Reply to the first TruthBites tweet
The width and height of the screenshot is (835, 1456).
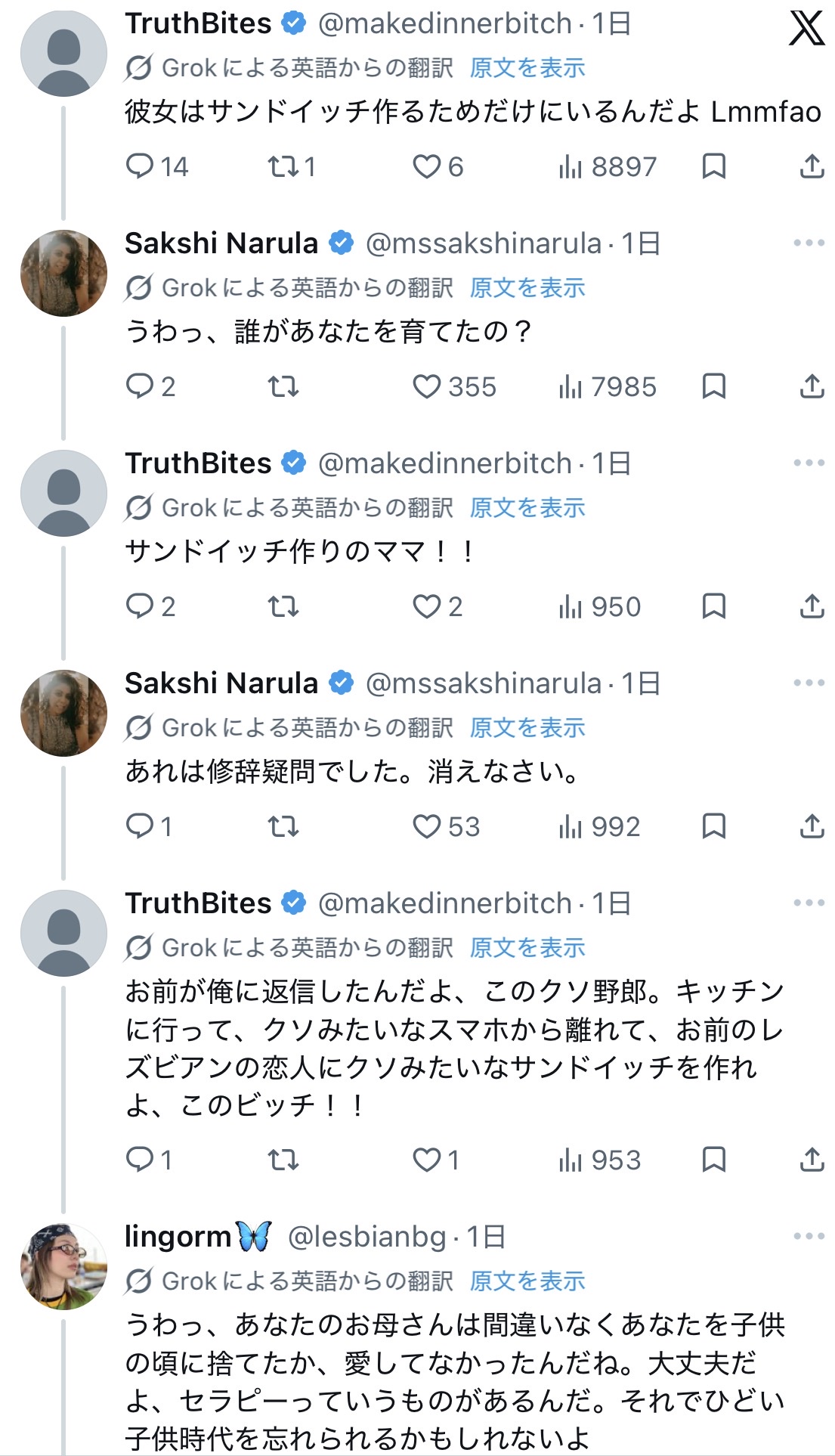point(140,166)
